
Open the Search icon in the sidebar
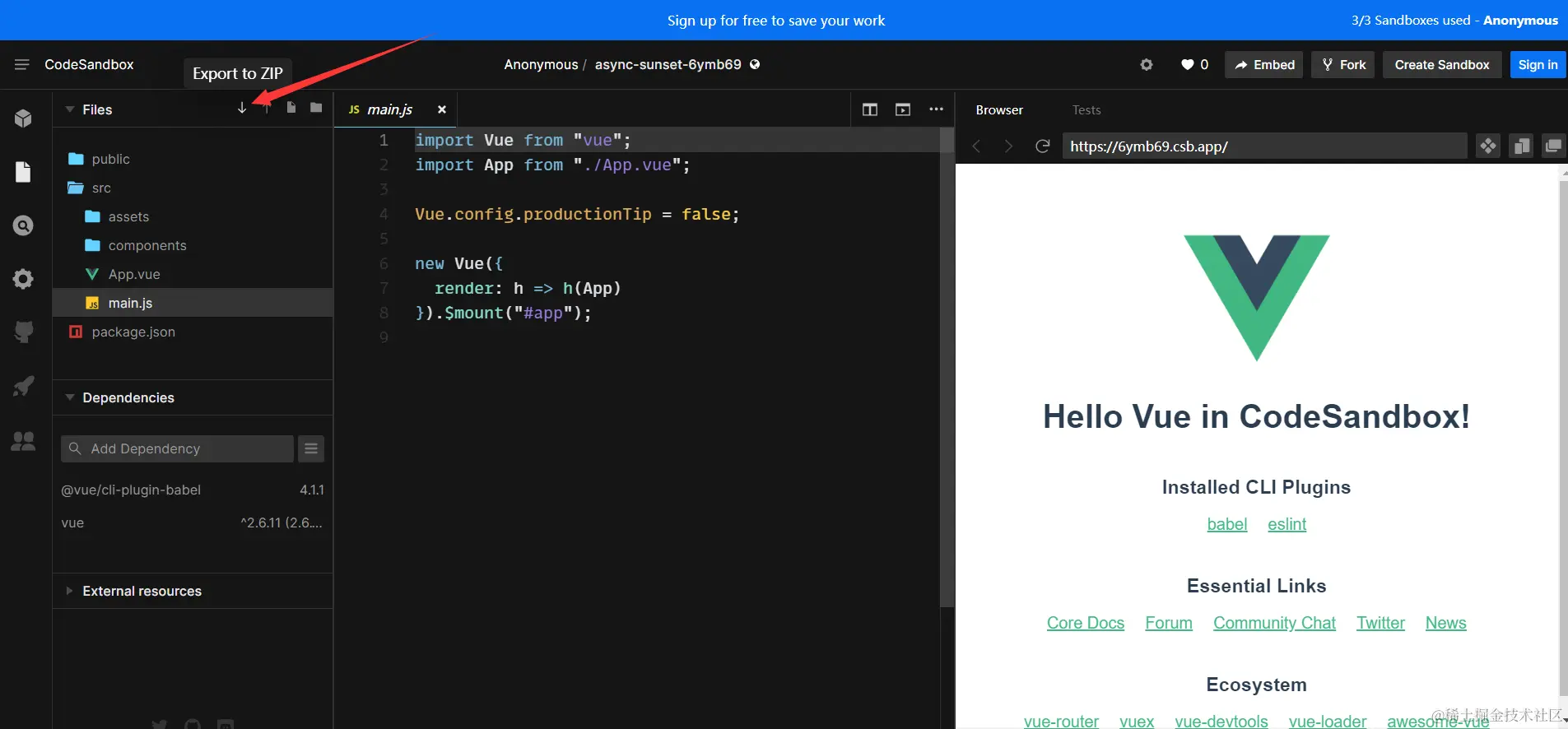coord(23,225)
